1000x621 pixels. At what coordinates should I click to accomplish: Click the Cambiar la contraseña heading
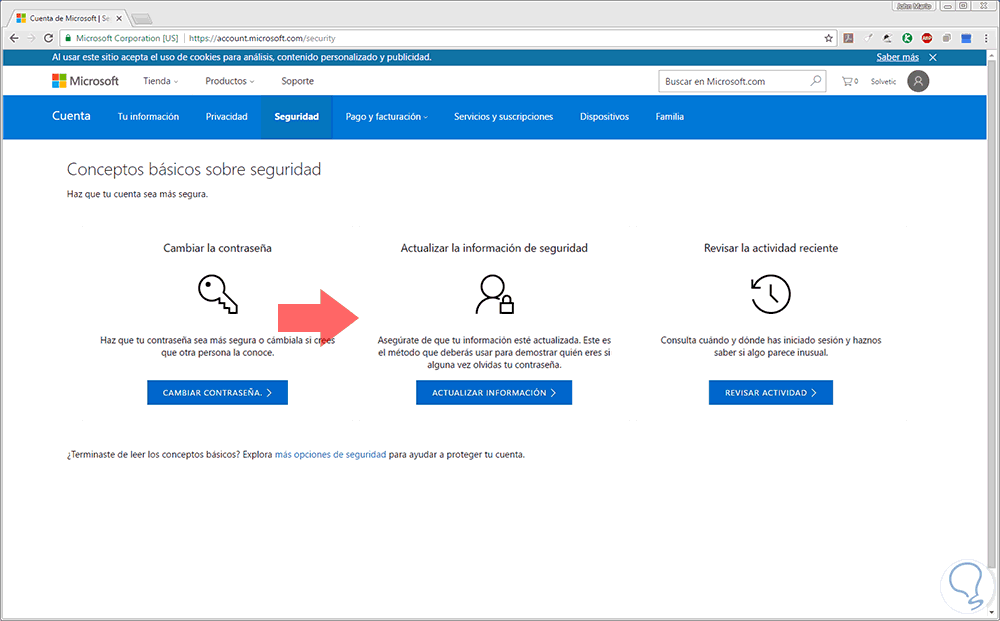(x=217, y=248)
